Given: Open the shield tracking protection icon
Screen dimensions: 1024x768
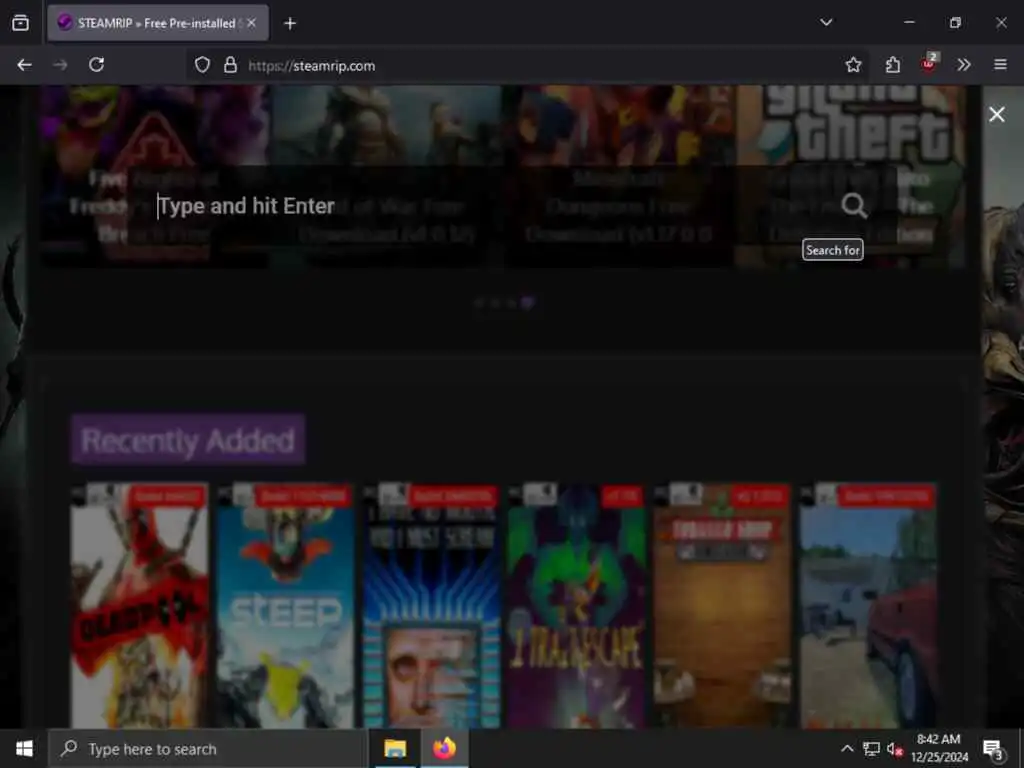Looking at the screenshot, I should [202, 65].
